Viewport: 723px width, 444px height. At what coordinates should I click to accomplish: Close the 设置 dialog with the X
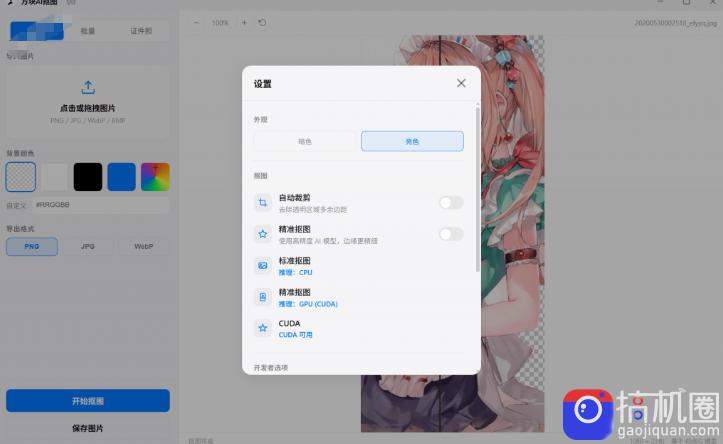pyautogui.click(x=461, y=83)
